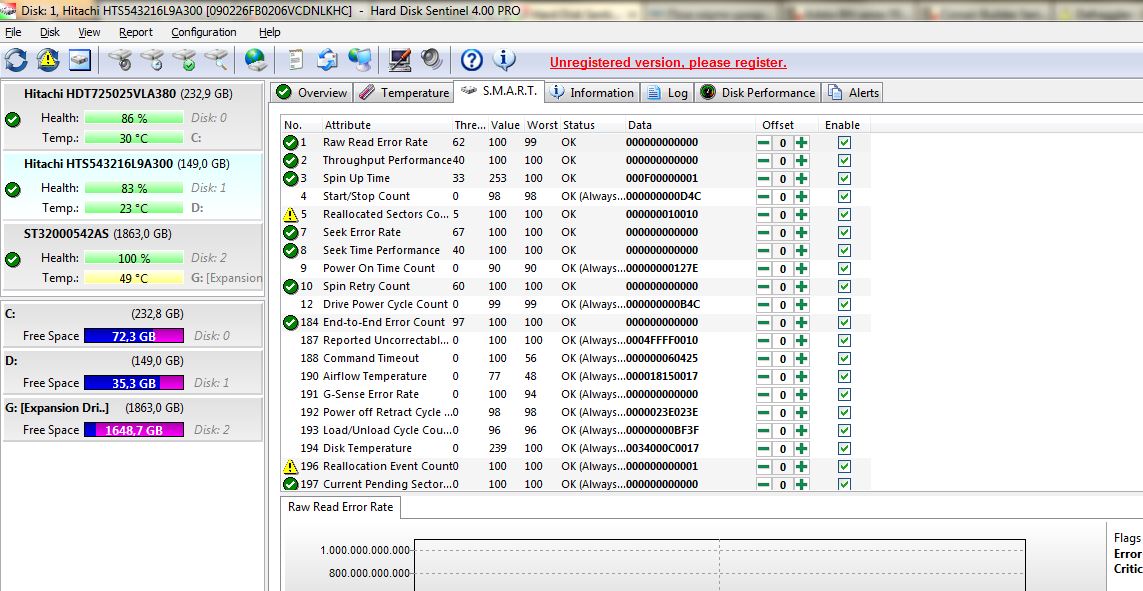The image size is (1143, 591).
Task: Switch to the Temperature tab
Action: 405,93
